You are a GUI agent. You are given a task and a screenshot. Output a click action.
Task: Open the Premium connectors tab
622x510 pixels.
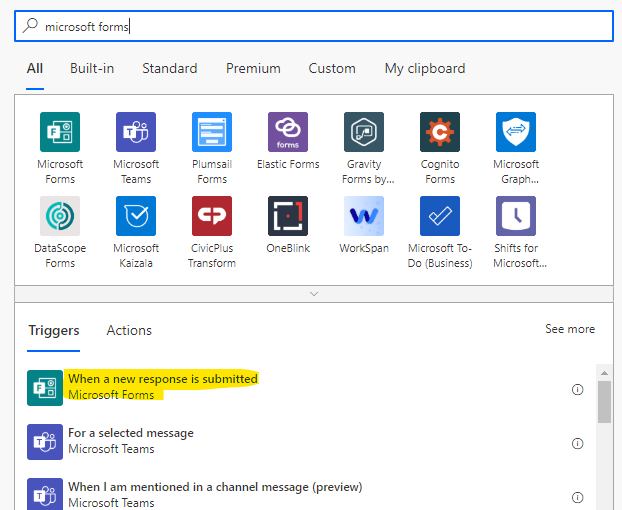tap(253, 69)
